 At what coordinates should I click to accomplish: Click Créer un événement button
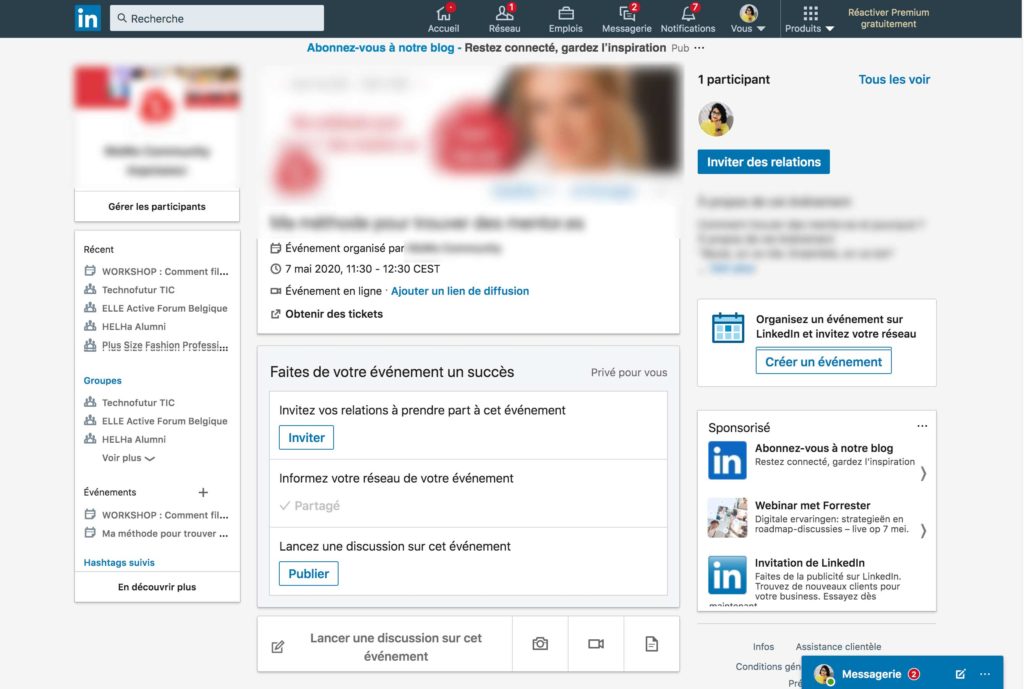(823, 361)
